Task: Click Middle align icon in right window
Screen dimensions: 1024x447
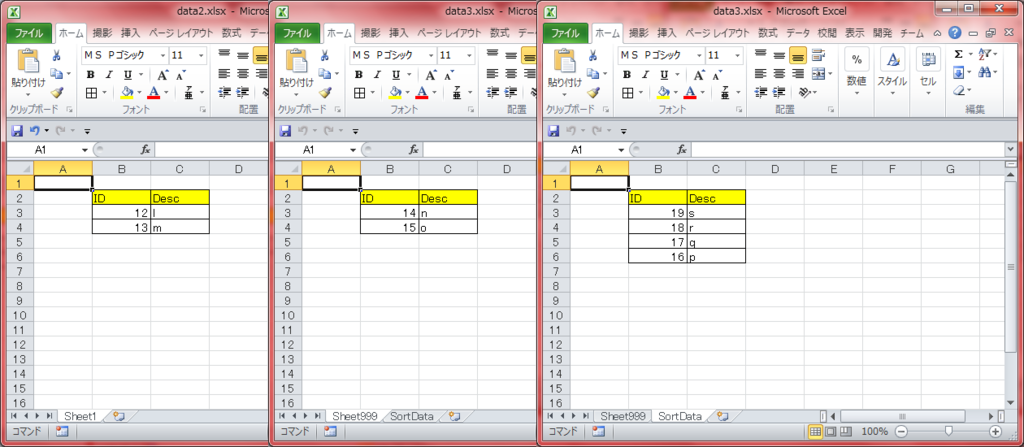Action: [779, 56]
